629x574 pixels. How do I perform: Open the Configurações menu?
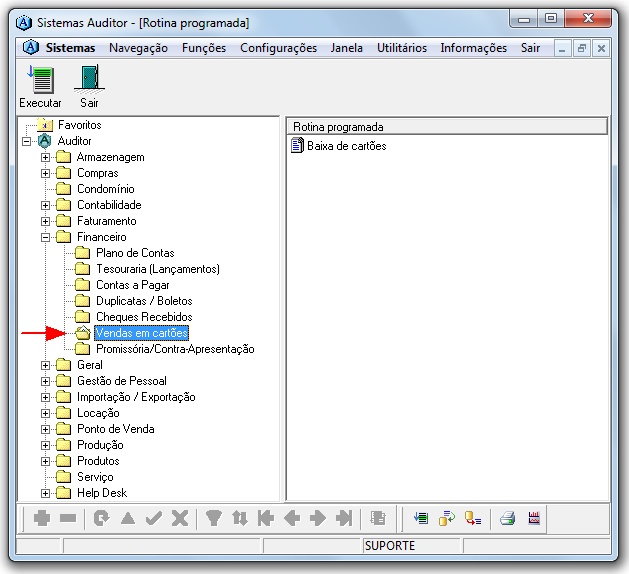278,48
